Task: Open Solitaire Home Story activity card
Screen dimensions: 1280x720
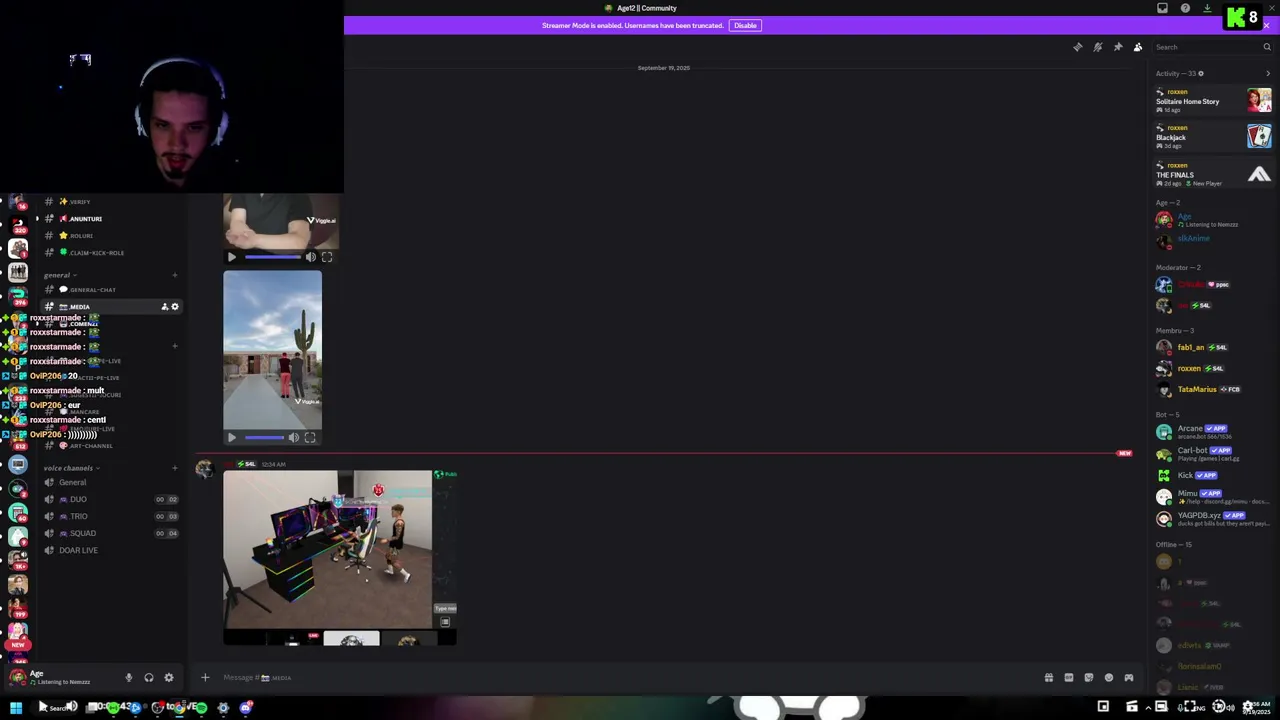Action: click(1213, 100)
